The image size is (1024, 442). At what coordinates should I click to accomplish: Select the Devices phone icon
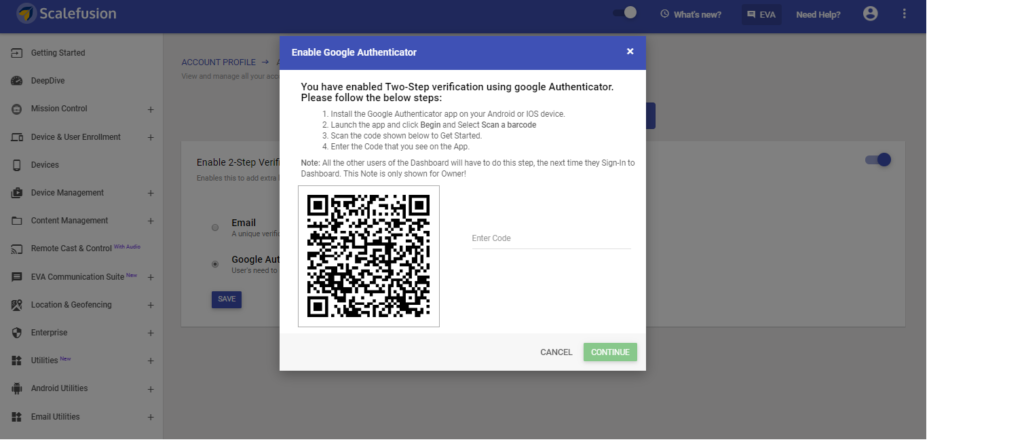point(17,165)
